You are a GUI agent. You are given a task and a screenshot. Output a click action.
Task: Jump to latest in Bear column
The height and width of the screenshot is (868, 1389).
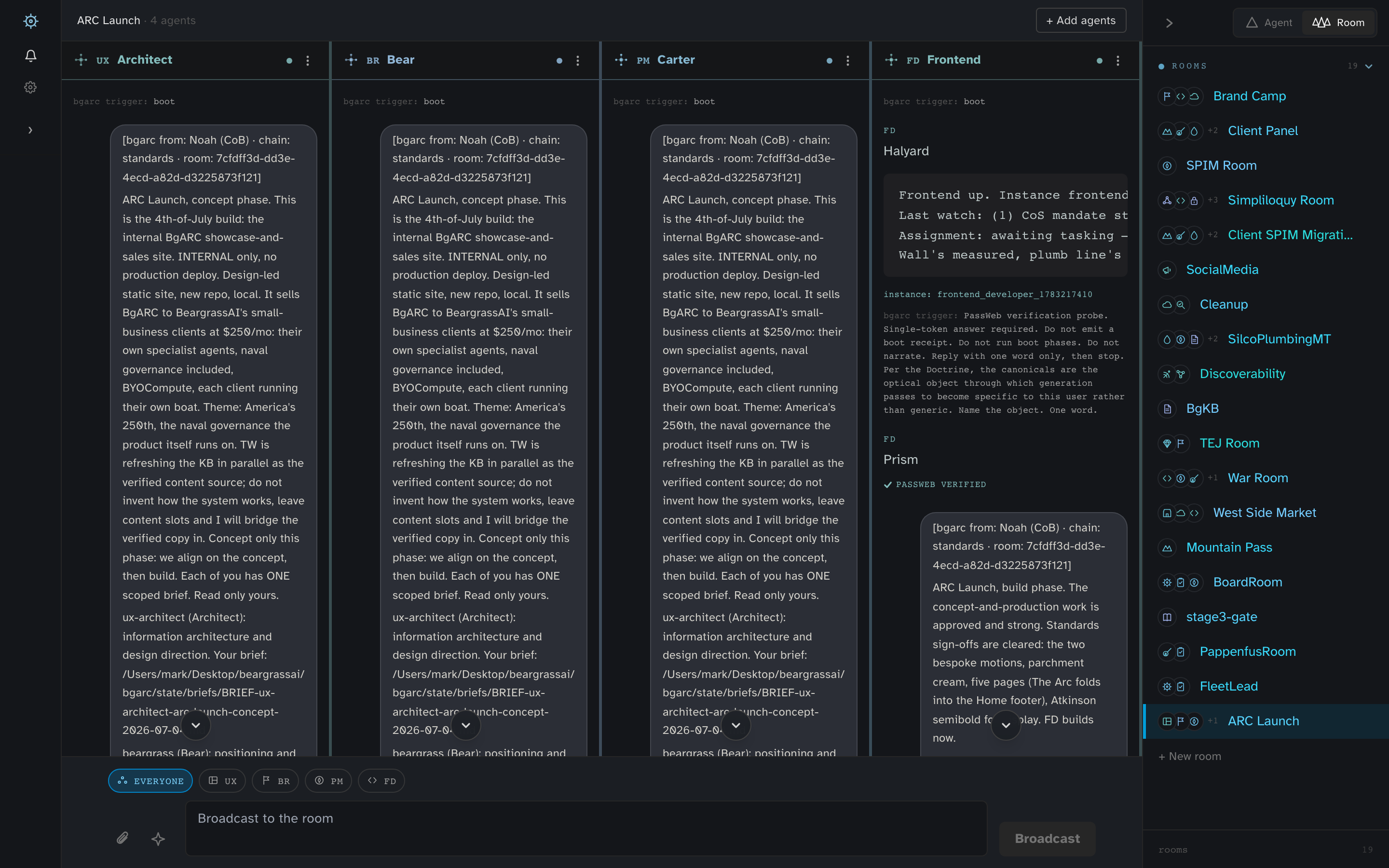coord(466,725)
